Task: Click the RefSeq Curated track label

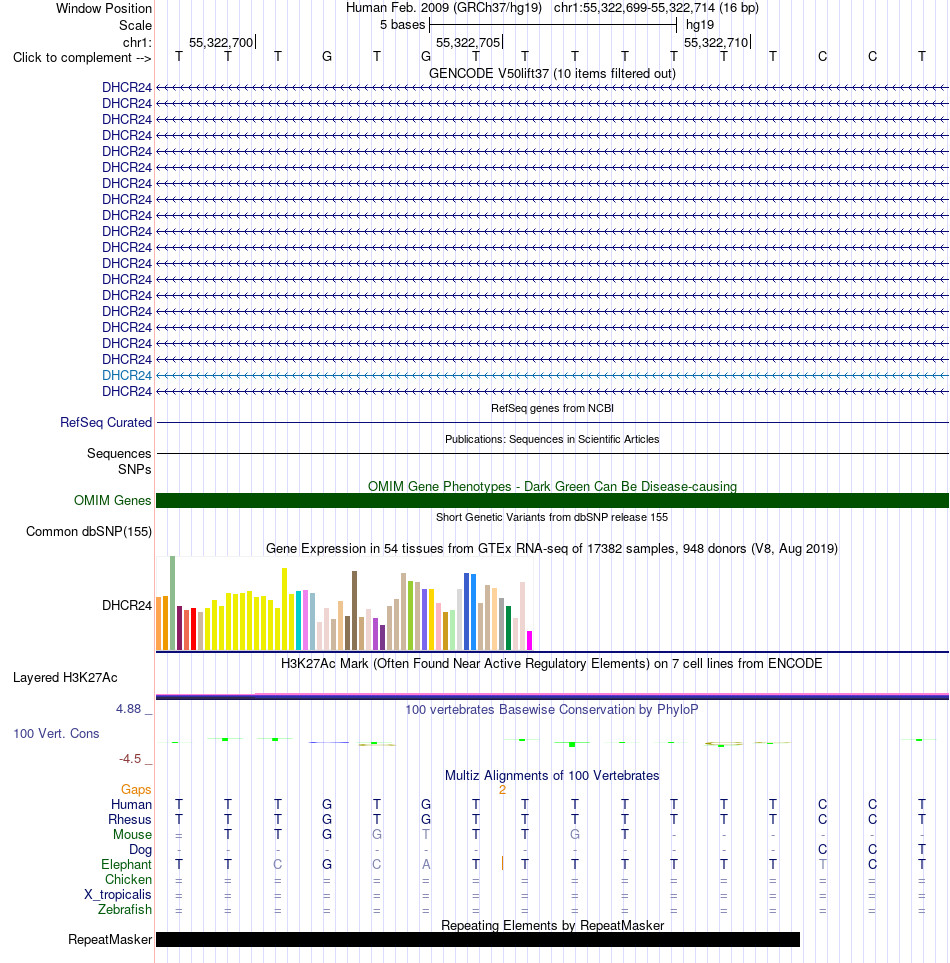Action: pyautogui.click(x=106, y=423)
